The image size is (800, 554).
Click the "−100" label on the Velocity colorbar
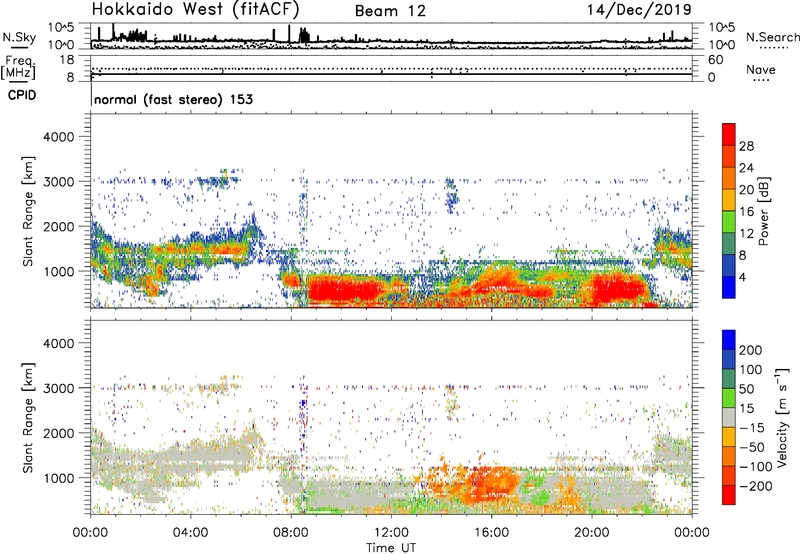pyautogui.click(x=756, y=467)
